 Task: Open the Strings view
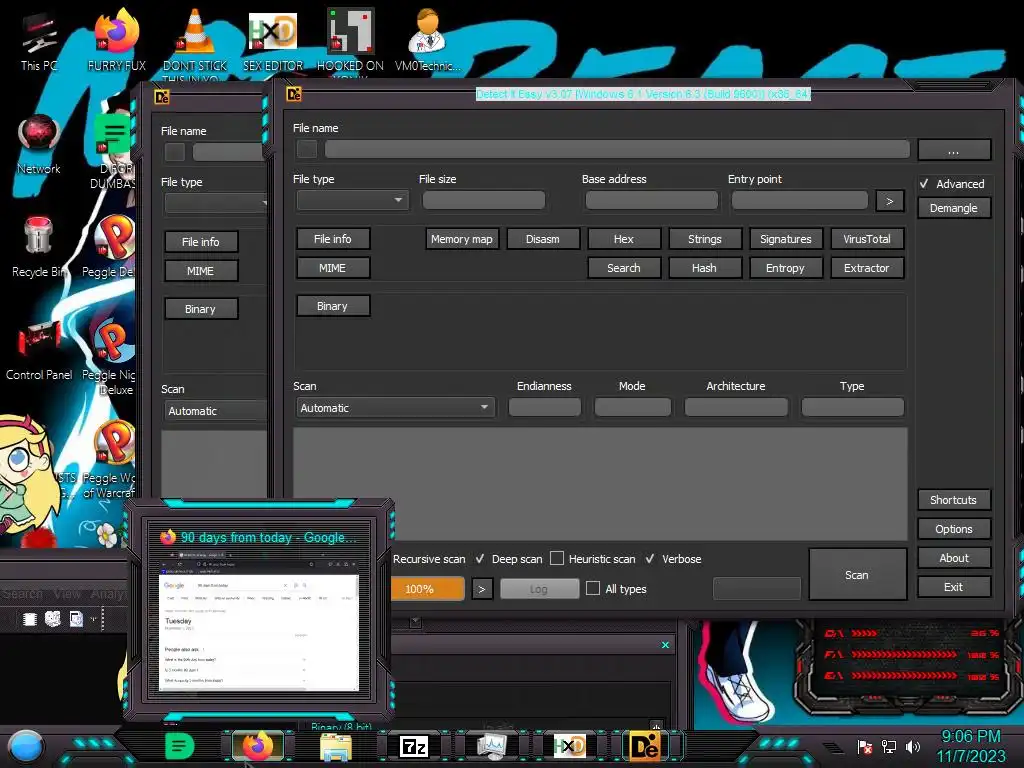(x=705, y=239)
